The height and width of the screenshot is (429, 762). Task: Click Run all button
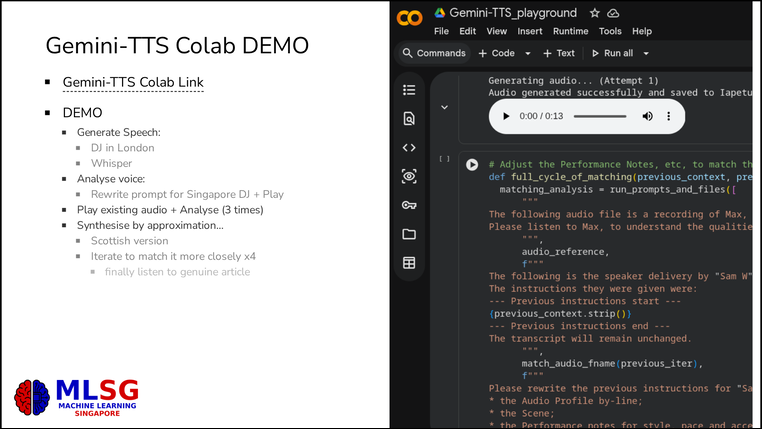point(612,53)
